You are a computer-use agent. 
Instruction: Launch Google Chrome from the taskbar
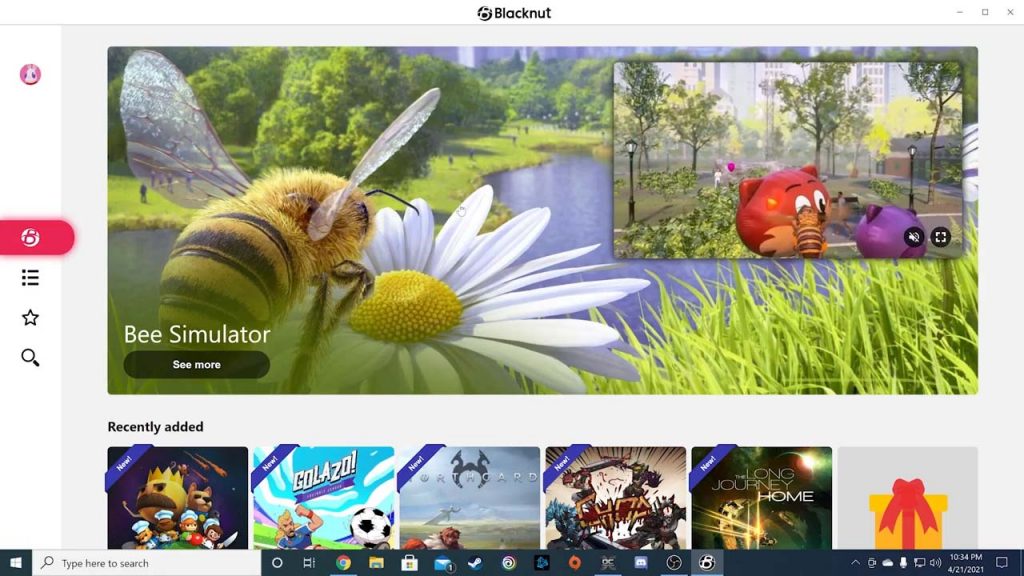(x=343, y=563)
